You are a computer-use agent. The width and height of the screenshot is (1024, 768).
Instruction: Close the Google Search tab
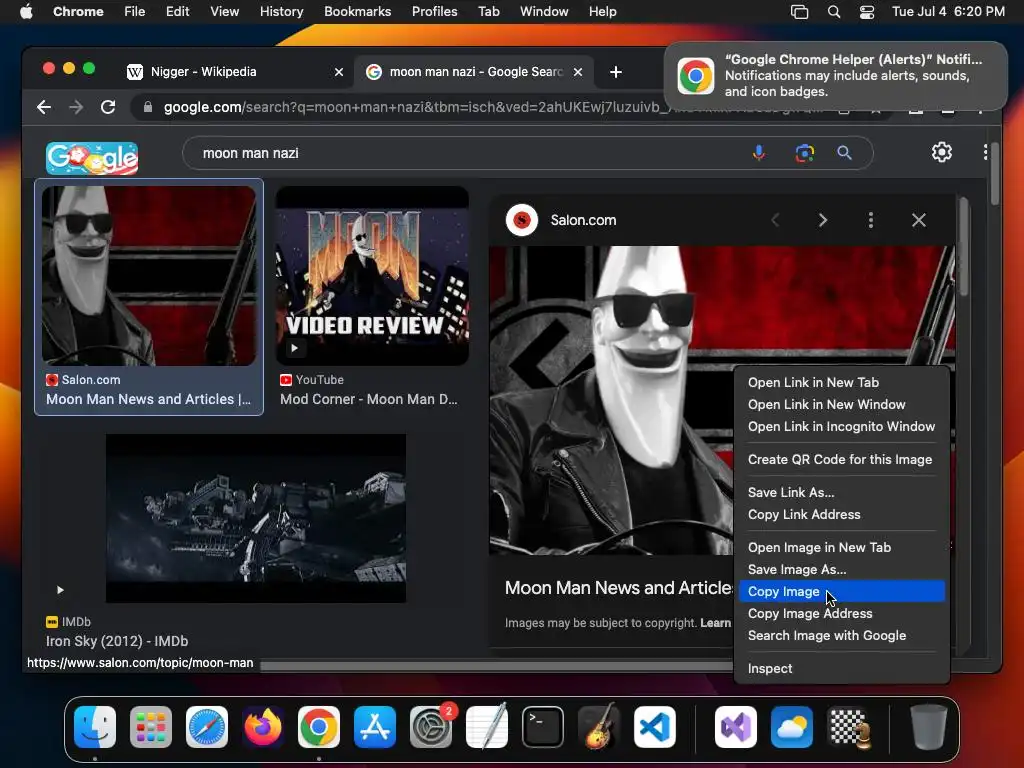(577, 72)
